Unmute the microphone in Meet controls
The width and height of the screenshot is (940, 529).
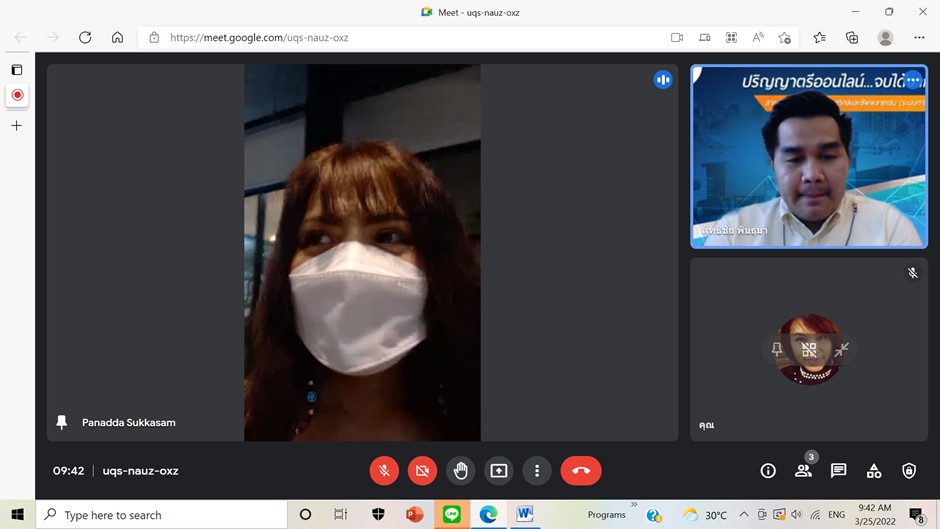coord(384,471)
